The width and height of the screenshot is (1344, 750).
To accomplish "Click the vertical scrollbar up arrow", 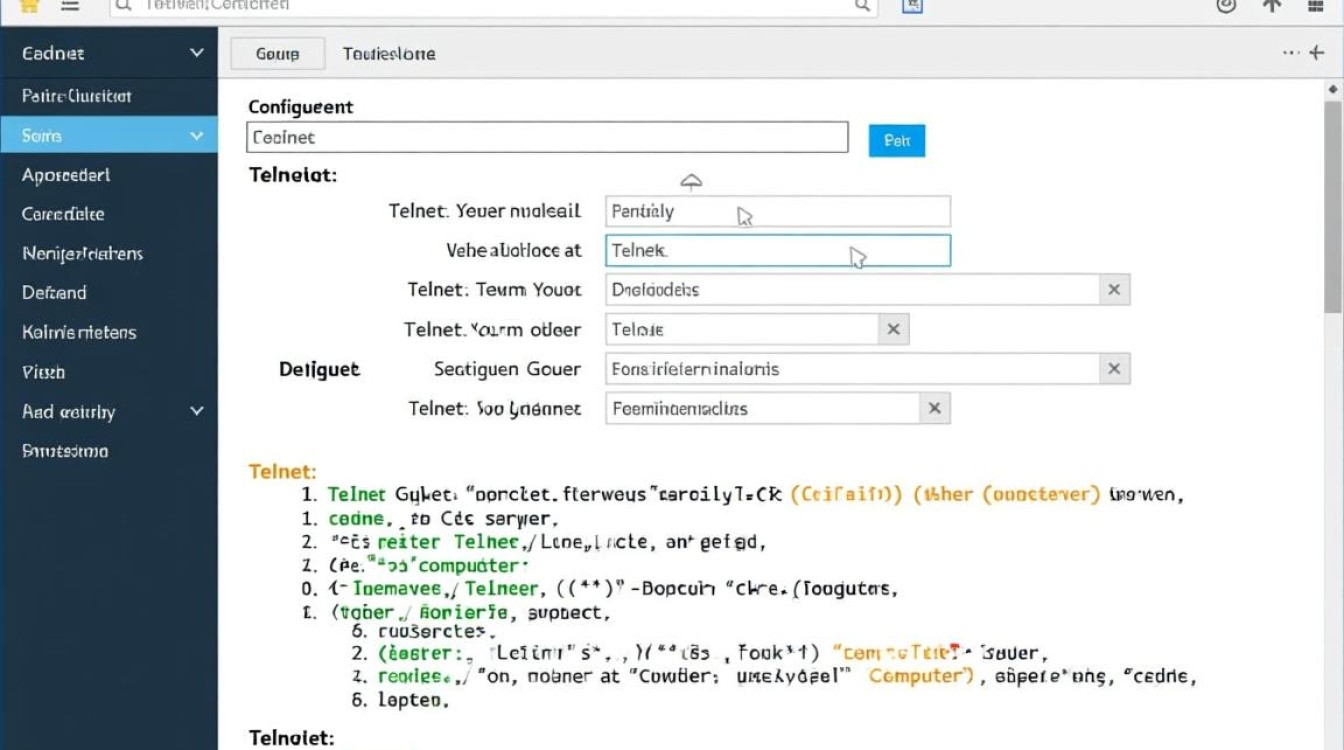I will pyautogui.click(x=1332, y=90).
